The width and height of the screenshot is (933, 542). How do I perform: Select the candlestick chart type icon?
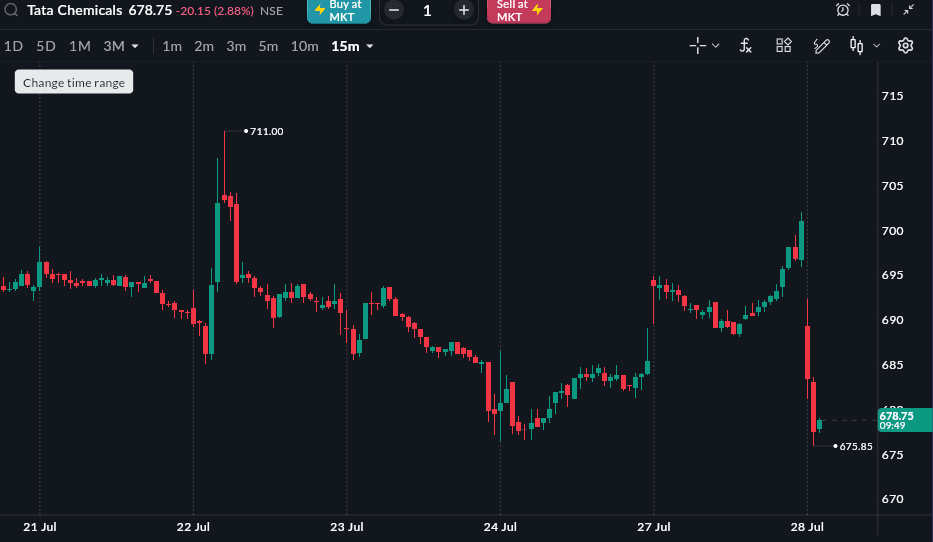coord(856,46)
